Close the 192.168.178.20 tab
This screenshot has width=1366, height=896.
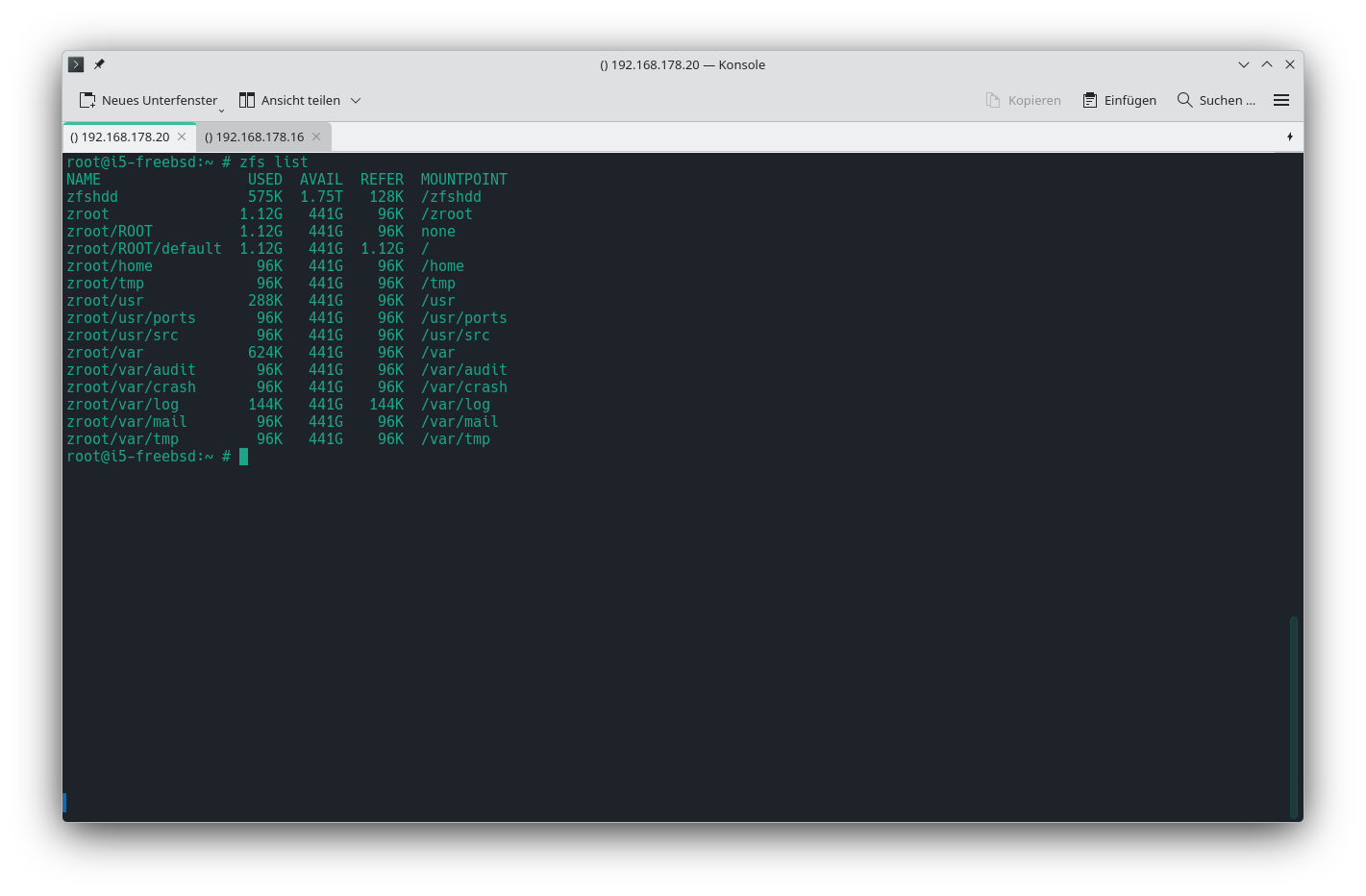182,137
